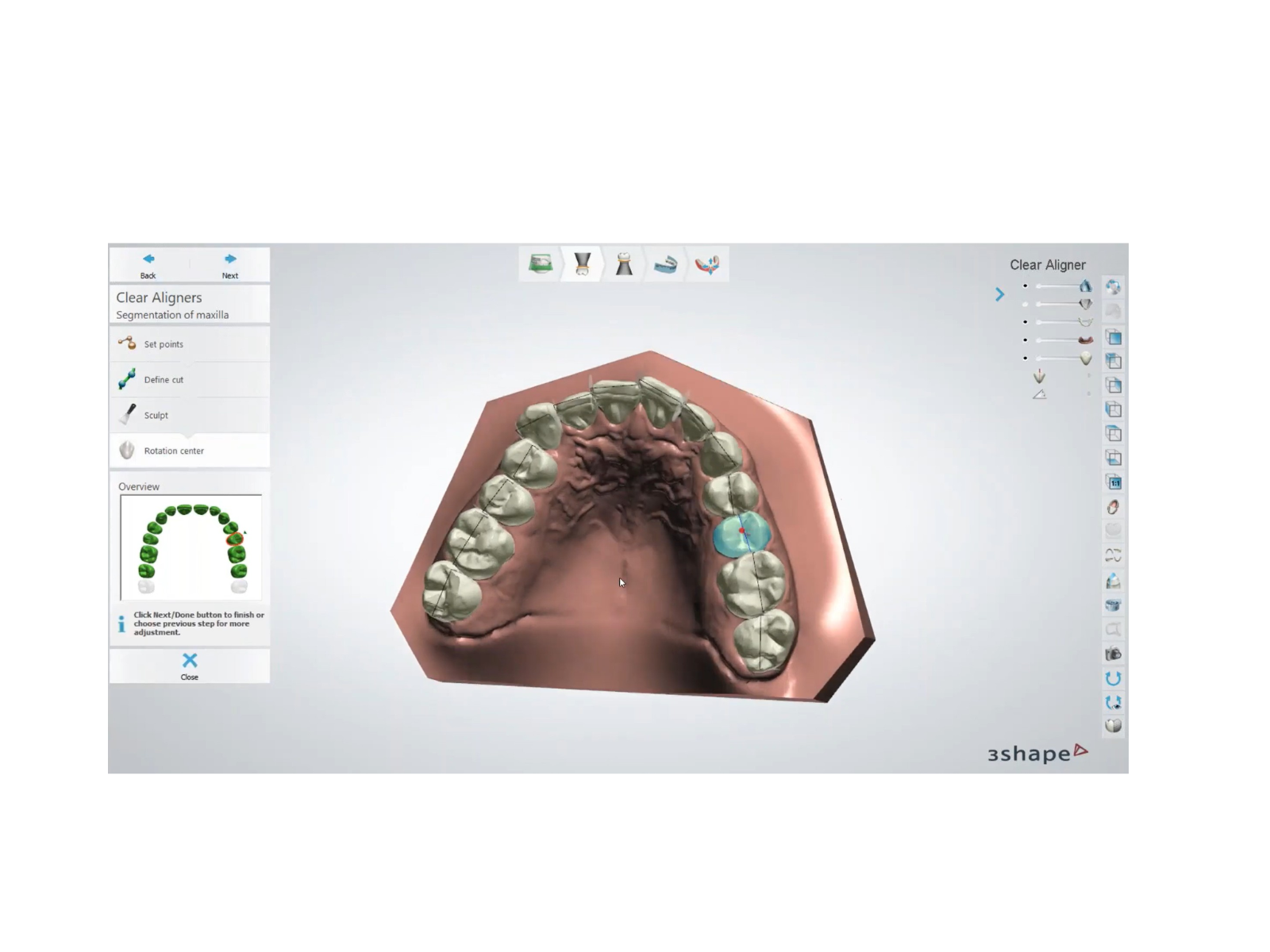Expand the measurement triangle tool options
This screenshot has height=952, width=1270.
1090,394
